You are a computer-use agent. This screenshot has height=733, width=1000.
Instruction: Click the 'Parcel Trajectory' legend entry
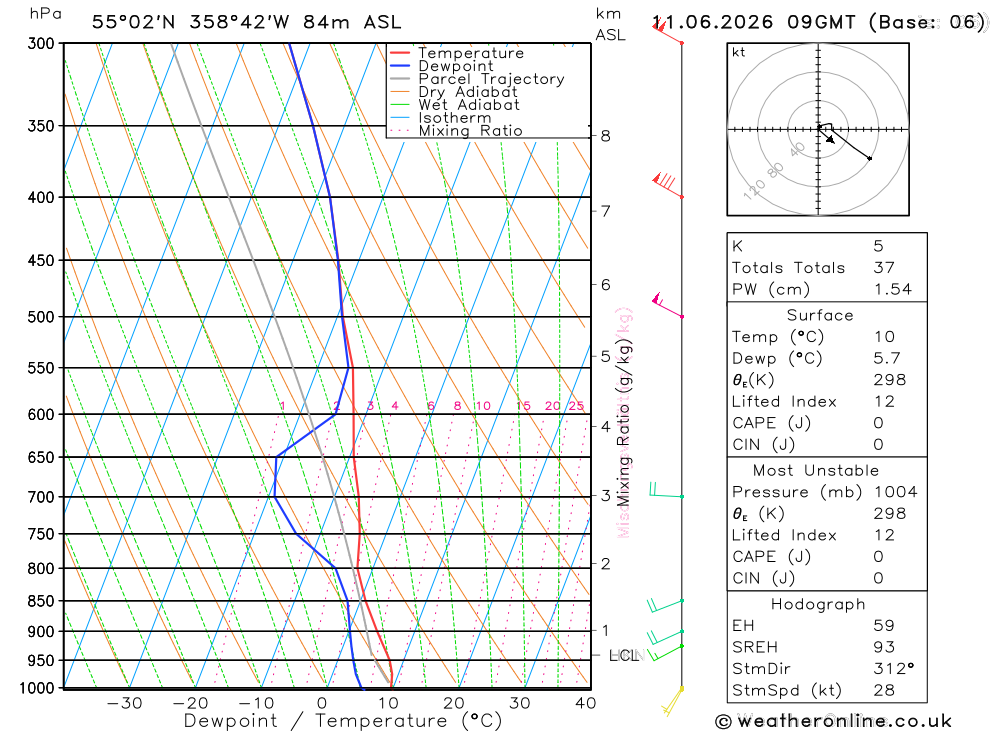click(491, 79)
